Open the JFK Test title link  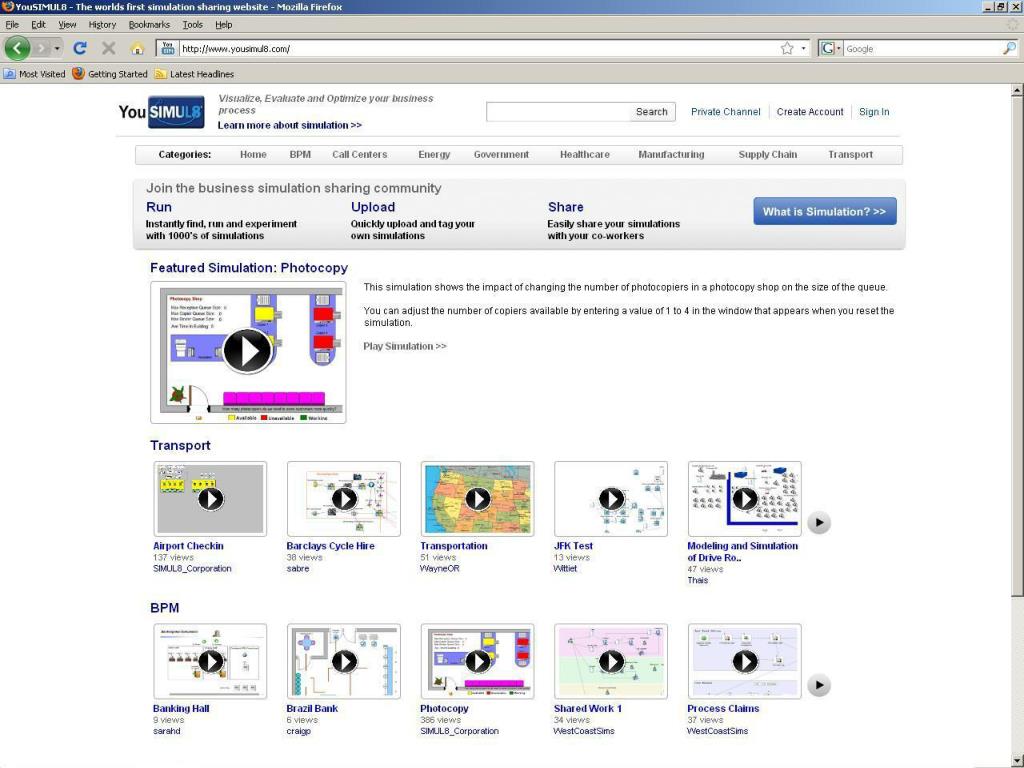(573, 546)
